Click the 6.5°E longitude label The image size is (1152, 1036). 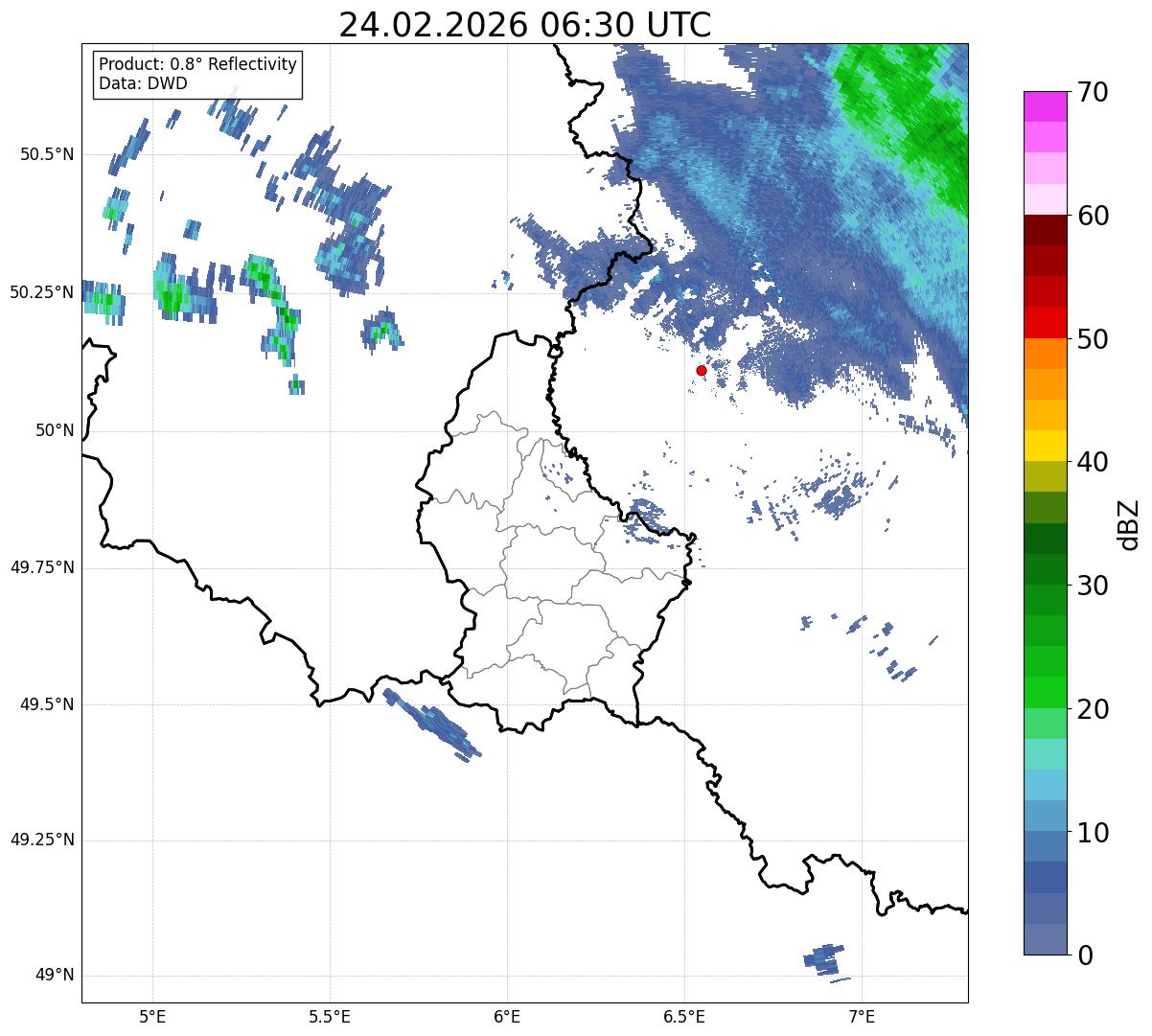(685, 1017)
